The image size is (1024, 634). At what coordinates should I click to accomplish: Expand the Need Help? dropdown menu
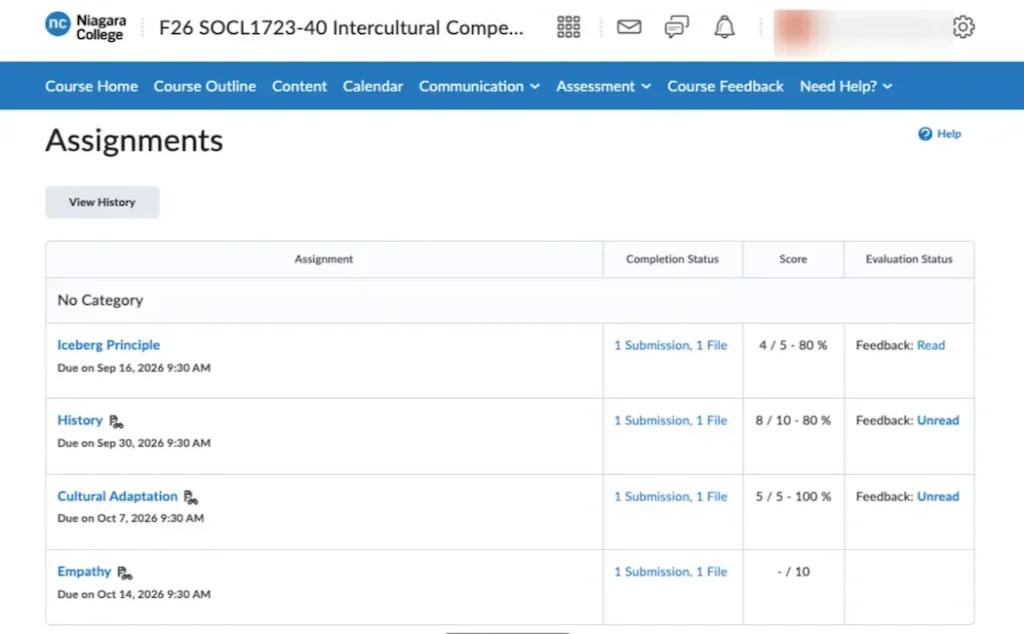point(846,86)
